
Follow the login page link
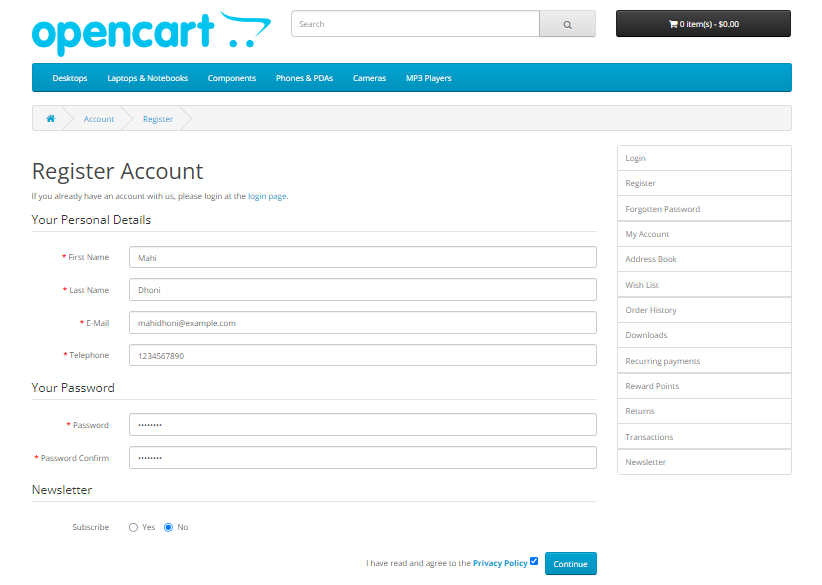(x=267, y=196)
